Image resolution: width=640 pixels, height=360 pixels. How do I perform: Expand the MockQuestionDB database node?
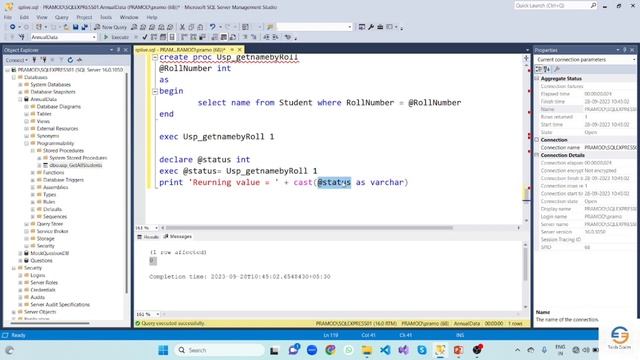point(20,253)
